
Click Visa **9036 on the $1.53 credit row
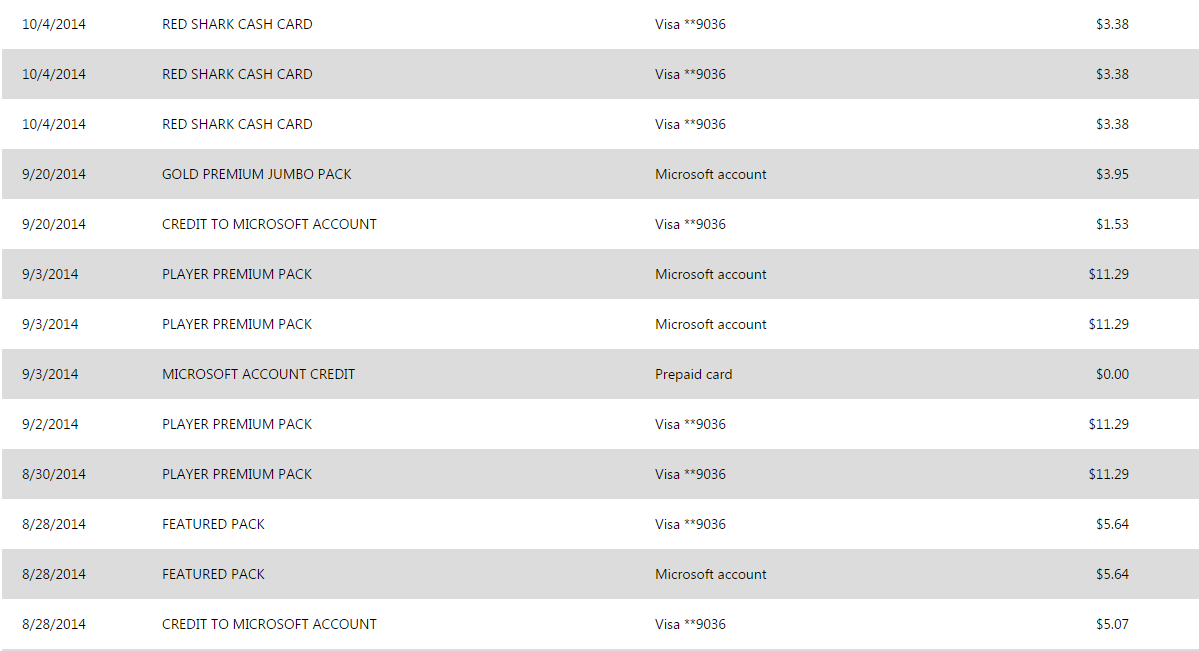pos(690,224)
